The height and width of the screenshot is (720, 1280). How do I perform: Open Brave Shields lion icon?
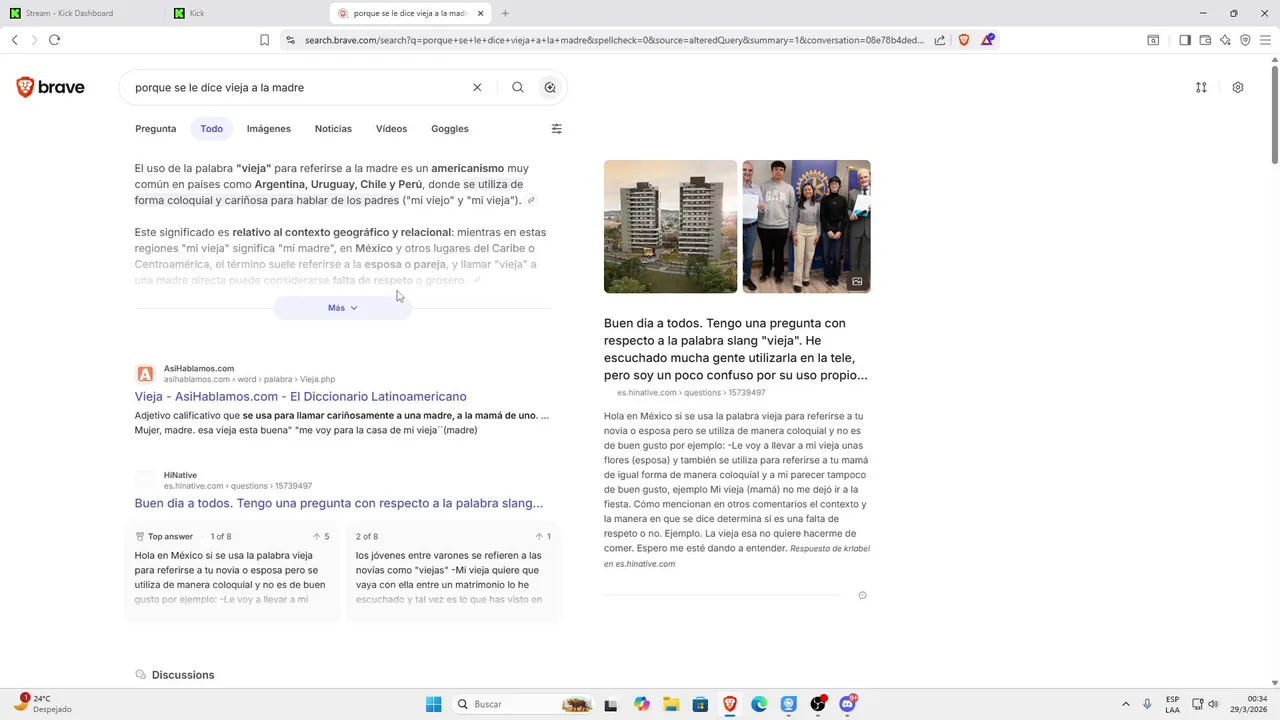click(x=964, y=40)
